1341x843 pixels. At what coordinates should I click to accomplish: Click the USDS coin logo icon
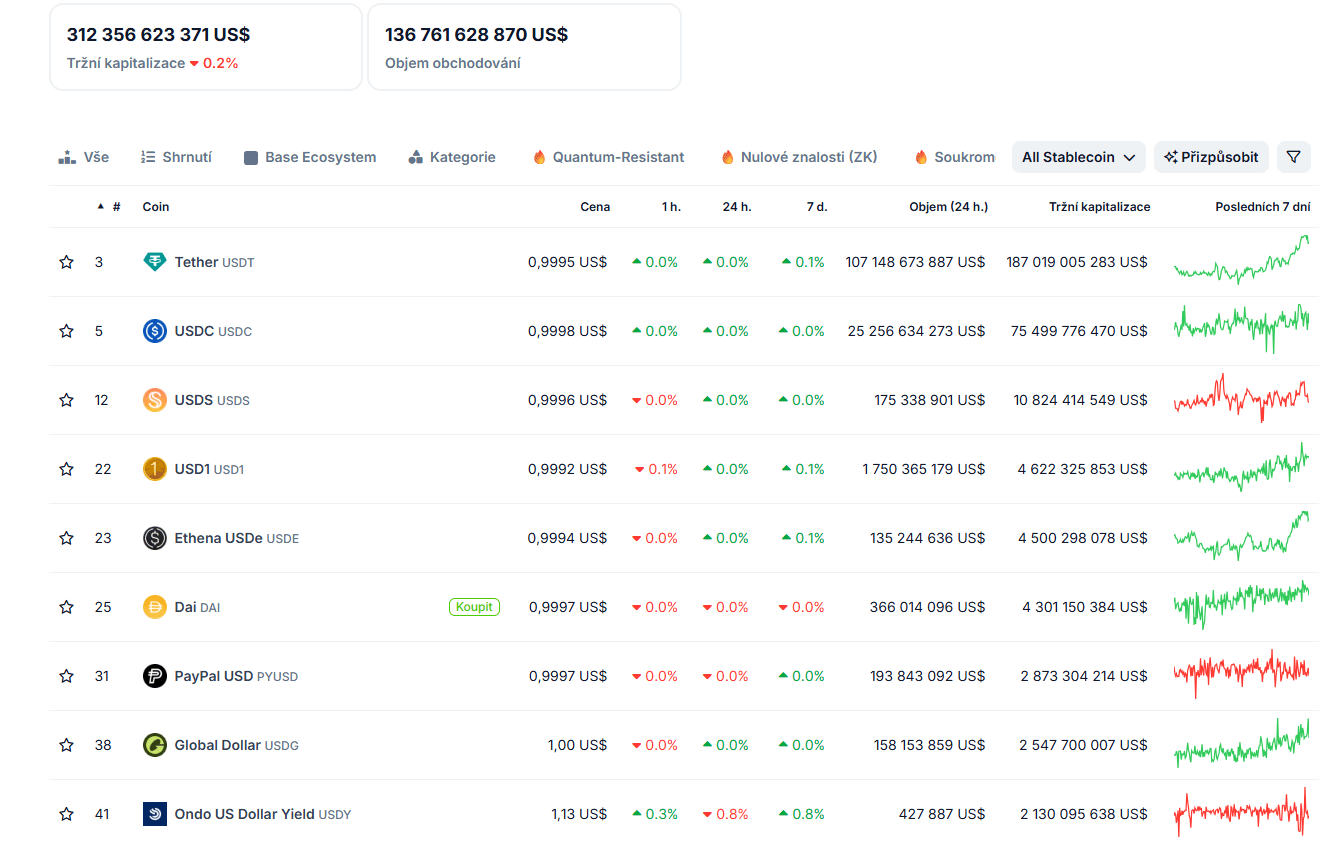click(x=154, y=400)
